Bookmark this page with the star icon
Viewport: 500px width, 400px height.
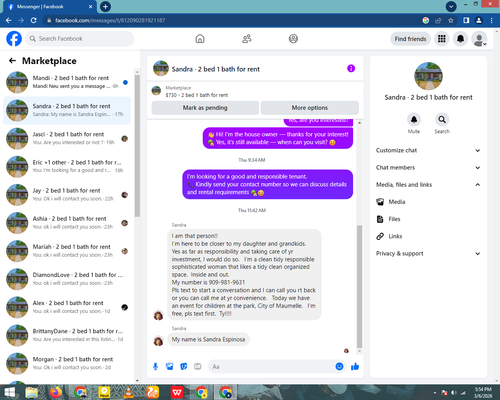pyautogui.click(x=451, y=20)
